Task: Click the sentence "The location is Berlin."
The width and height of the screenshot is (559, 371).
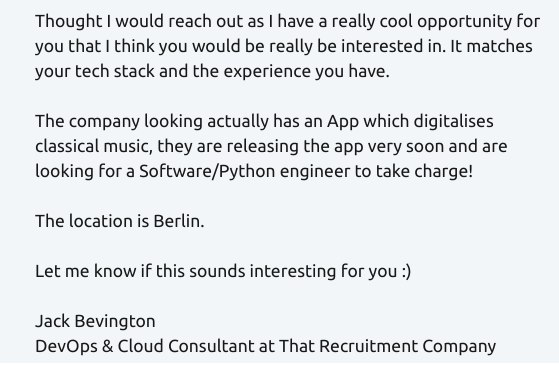Action: coord(120,221)
